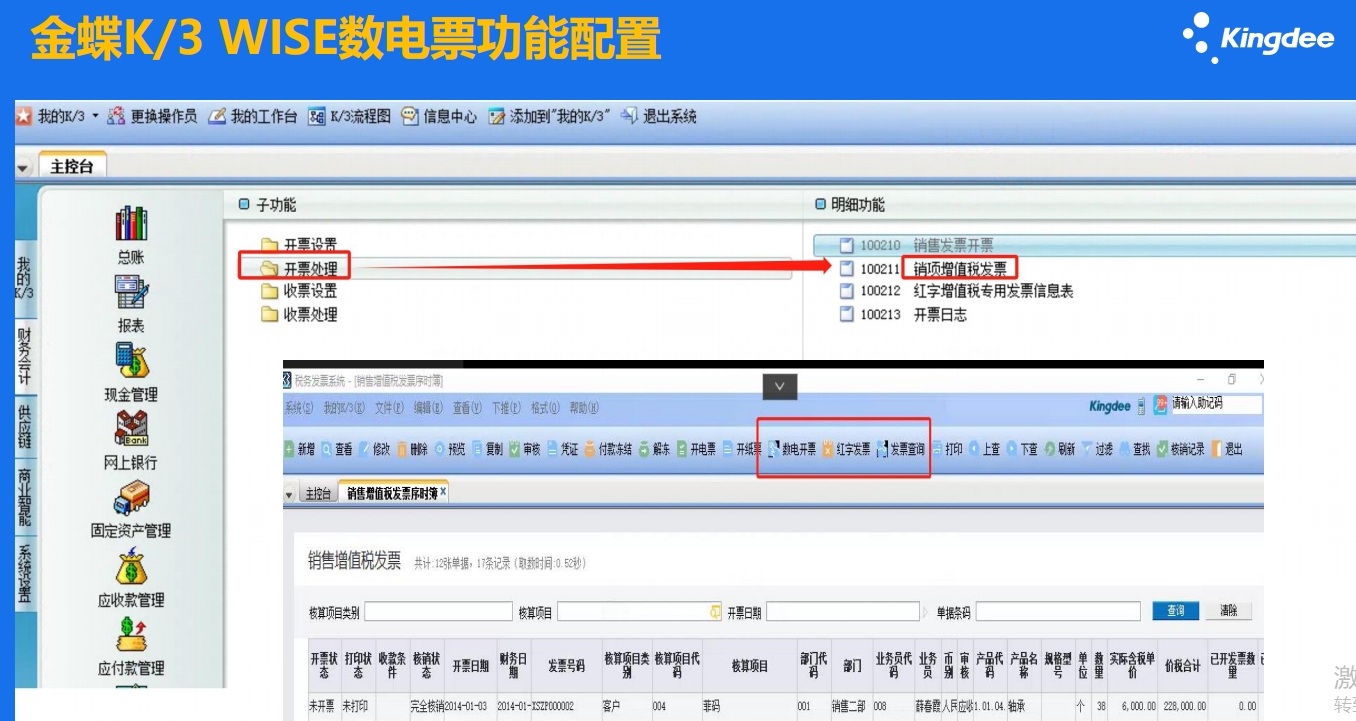Click the 解冻 unfreeze toolbar button
This screenshot has width=1356, height=721.
click(x=654, y=450)
